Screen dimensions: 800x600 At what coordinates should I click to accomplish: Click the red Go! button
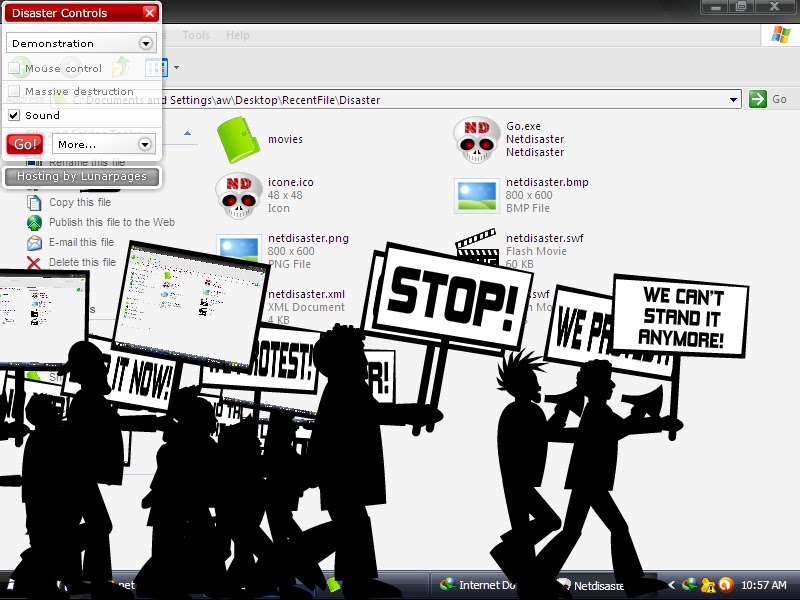(25, 144)
